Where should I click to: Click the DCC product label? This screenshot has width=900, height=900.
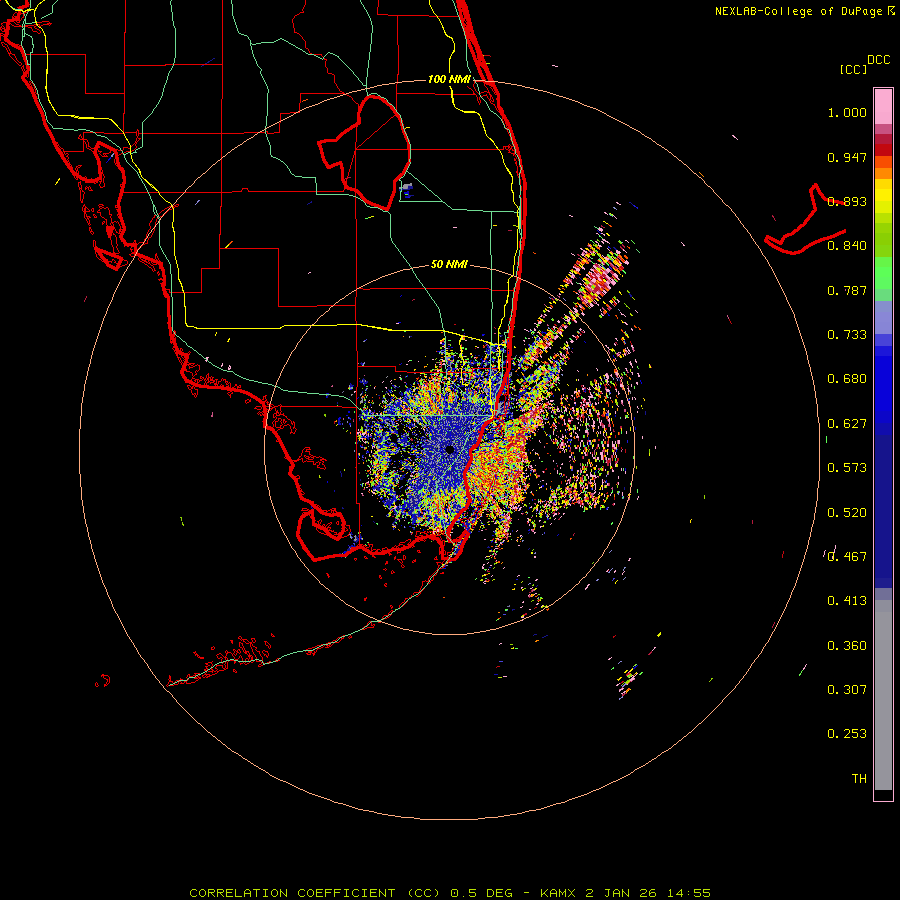pyautogui.click(x=878, y=60)
